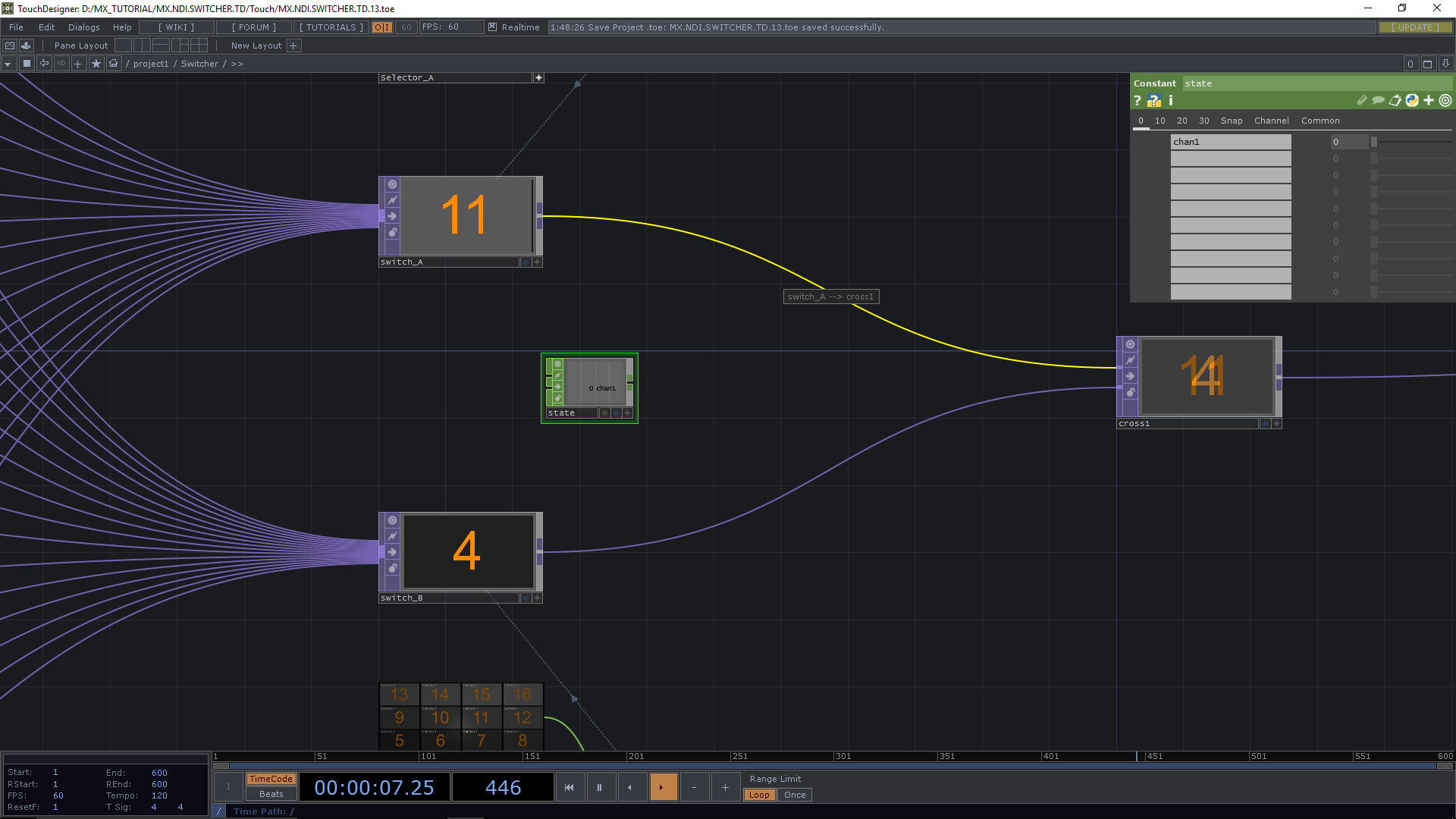Expand cross1 node plus button
1456x819 pixels.
[x=1276, y=424]
